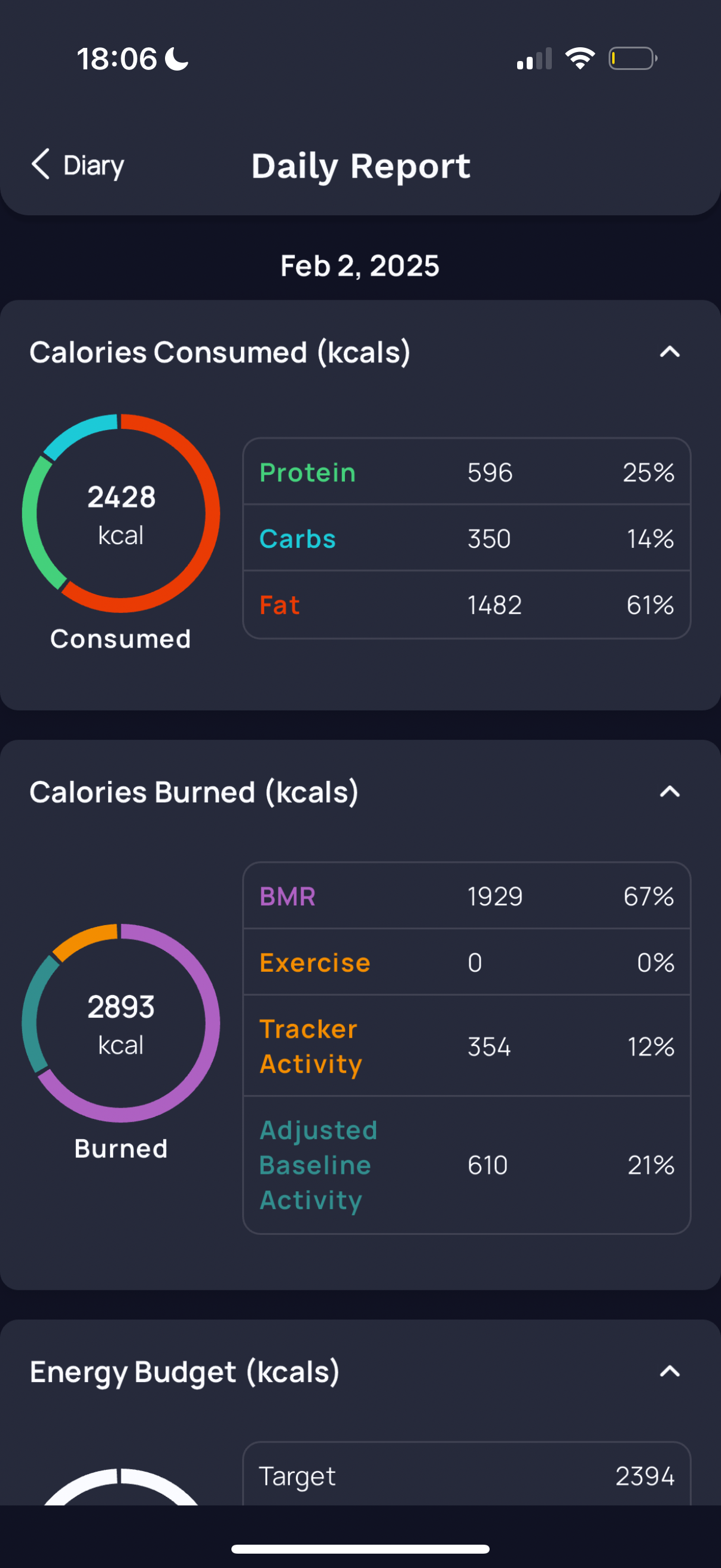Screen dimensions: 721x1568
Task: Tap the Target 2394 row
Action: click(467, 1475)
